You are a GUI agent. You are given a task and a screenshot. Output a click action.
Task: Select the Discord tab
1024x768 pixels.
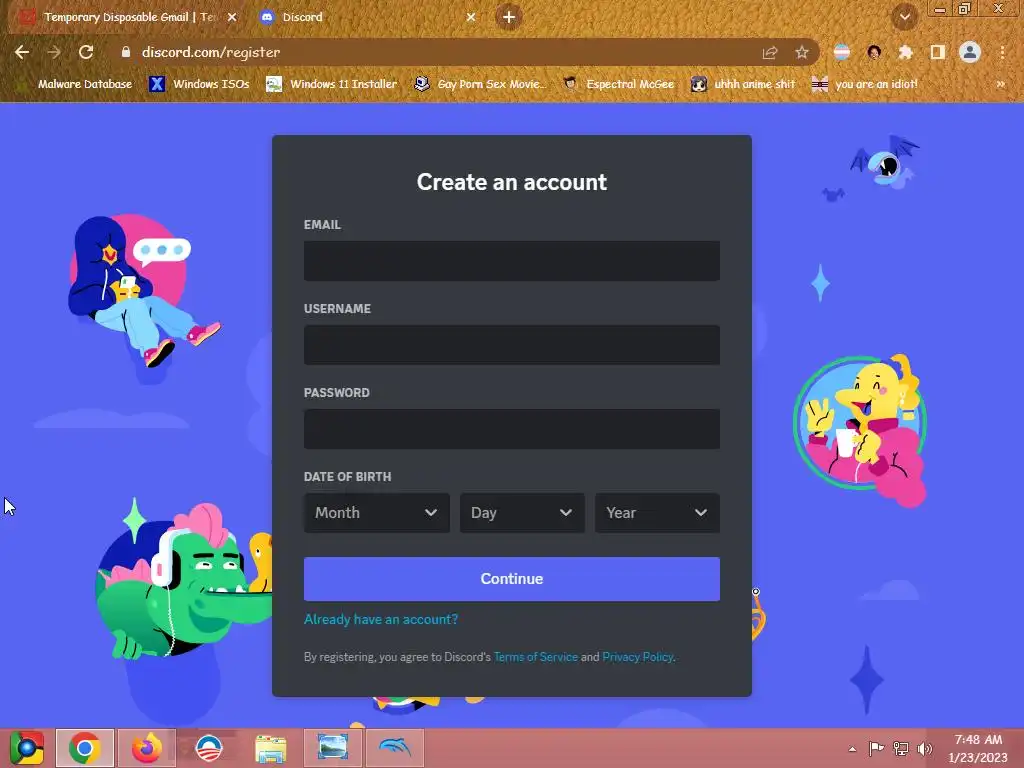(x=367, y=18)
